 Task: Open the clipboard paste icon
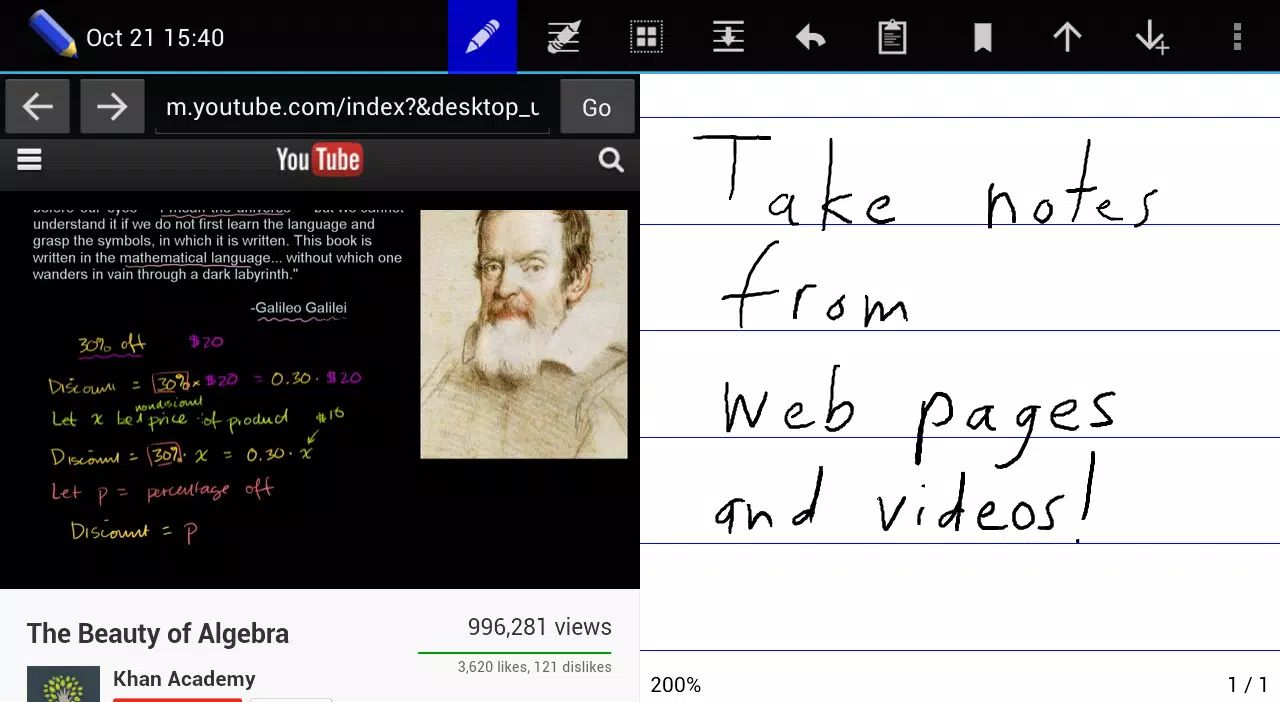[892, 37]
